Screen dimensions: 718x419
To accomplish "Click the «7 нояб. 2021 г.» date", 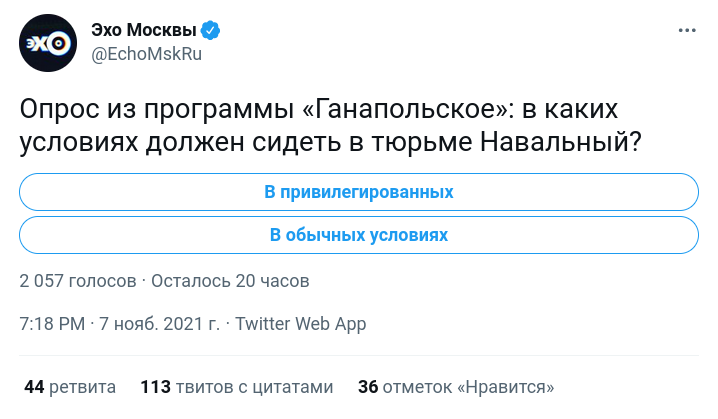I will [160, 324].
